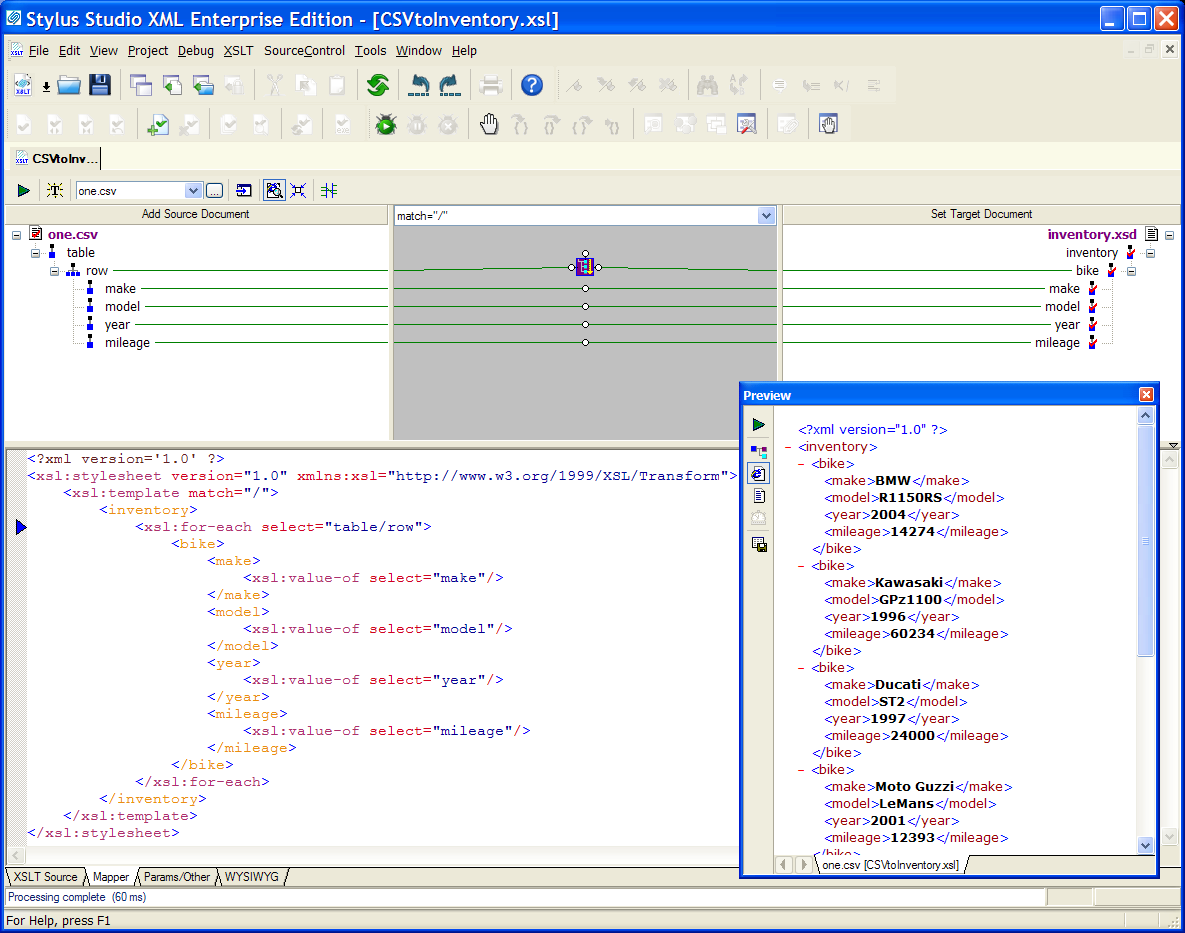Click the Add Source Document button
The image size is (1185, 933).
point(196,215)
